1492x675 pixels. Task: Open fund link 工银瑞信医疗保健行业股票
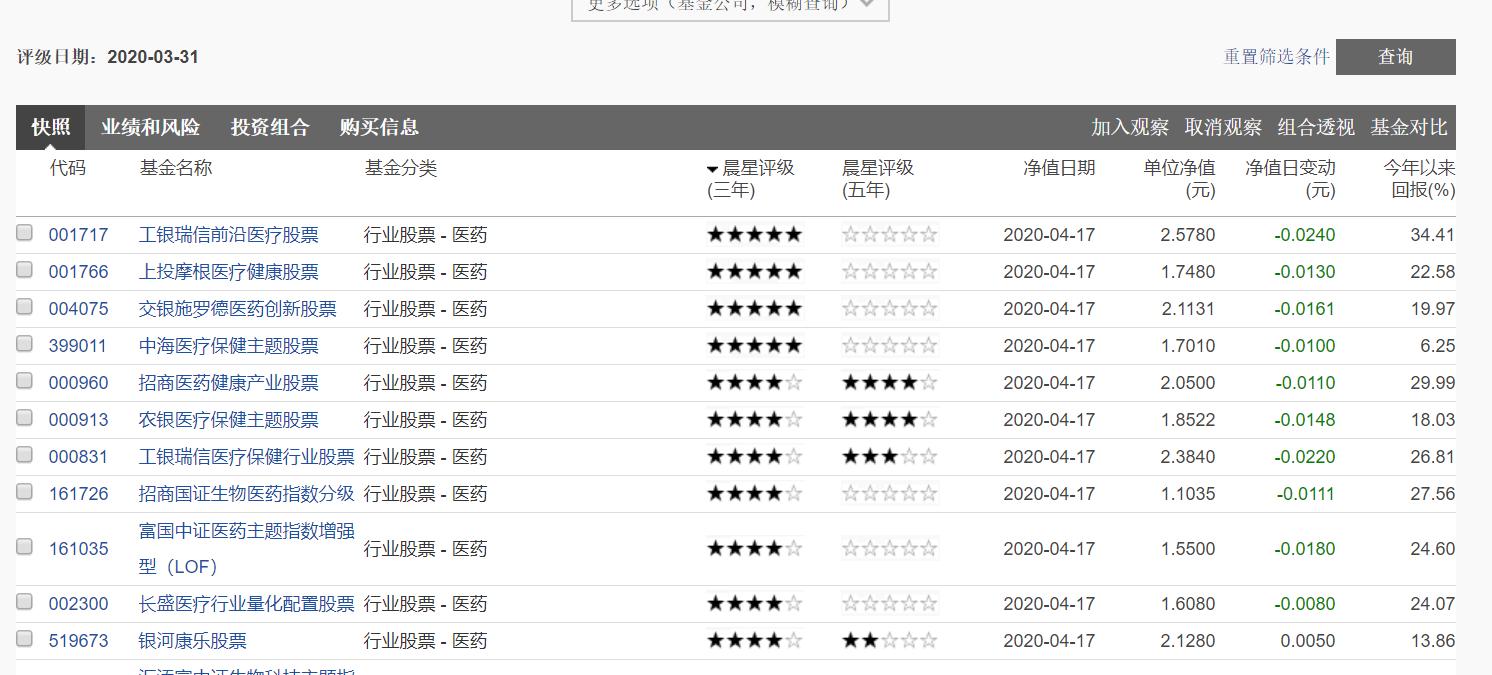coord(247,457)
